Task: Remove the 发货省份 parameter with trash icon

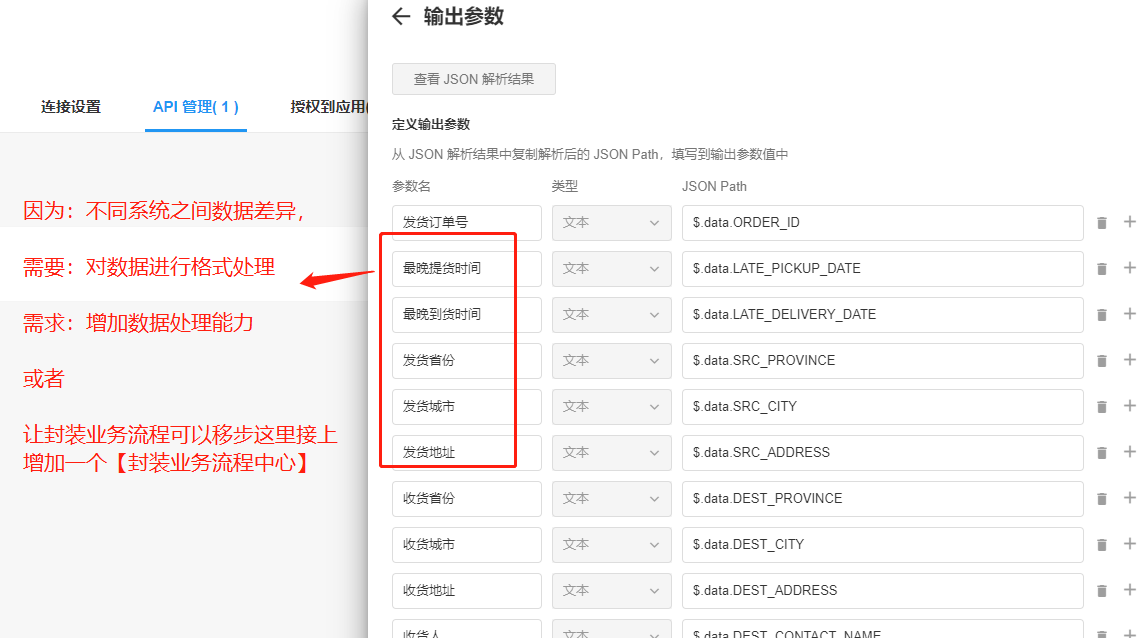Action: pos(1102,361)
